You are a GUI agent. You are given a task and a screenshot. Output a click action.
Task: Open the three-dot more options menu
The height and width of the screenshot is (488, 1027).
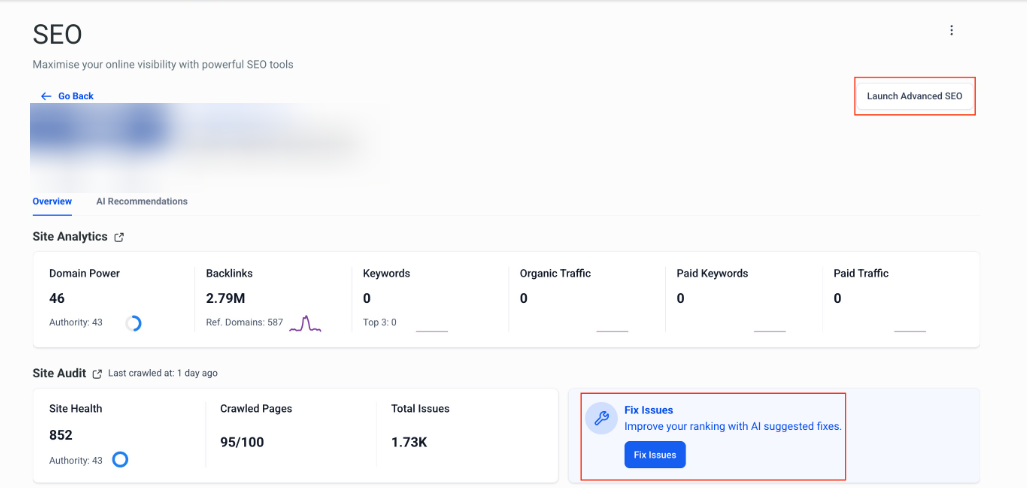[x=951, y=31]
